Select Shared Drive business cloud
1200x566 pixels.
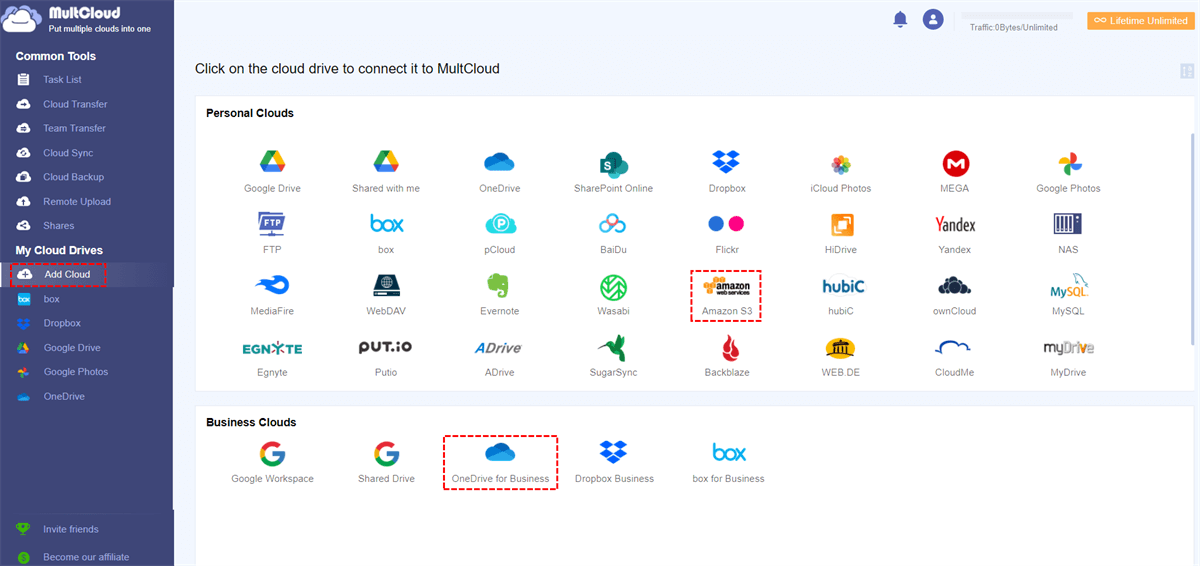386,462
